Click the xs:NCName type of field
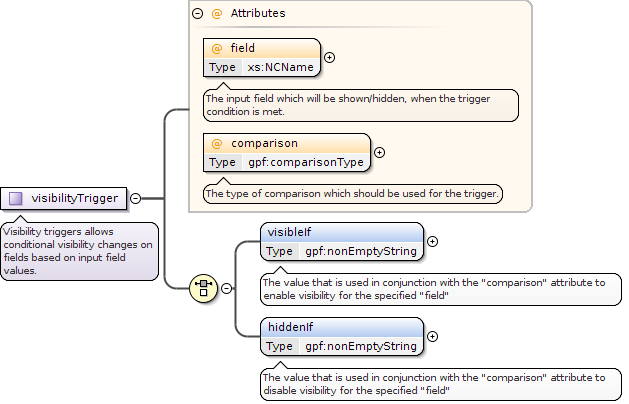 280,67
